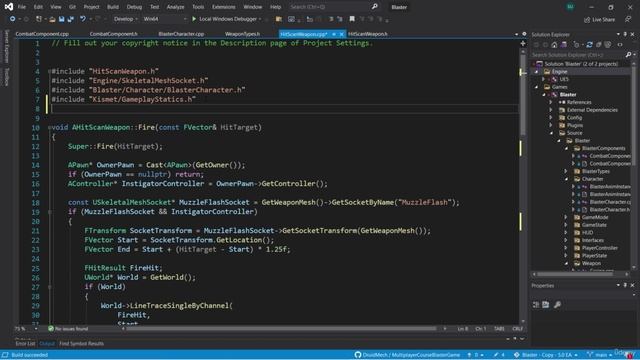Open the Find Symbol Results tab
Screen dimensions: 640x360
(x=81, y=344)
